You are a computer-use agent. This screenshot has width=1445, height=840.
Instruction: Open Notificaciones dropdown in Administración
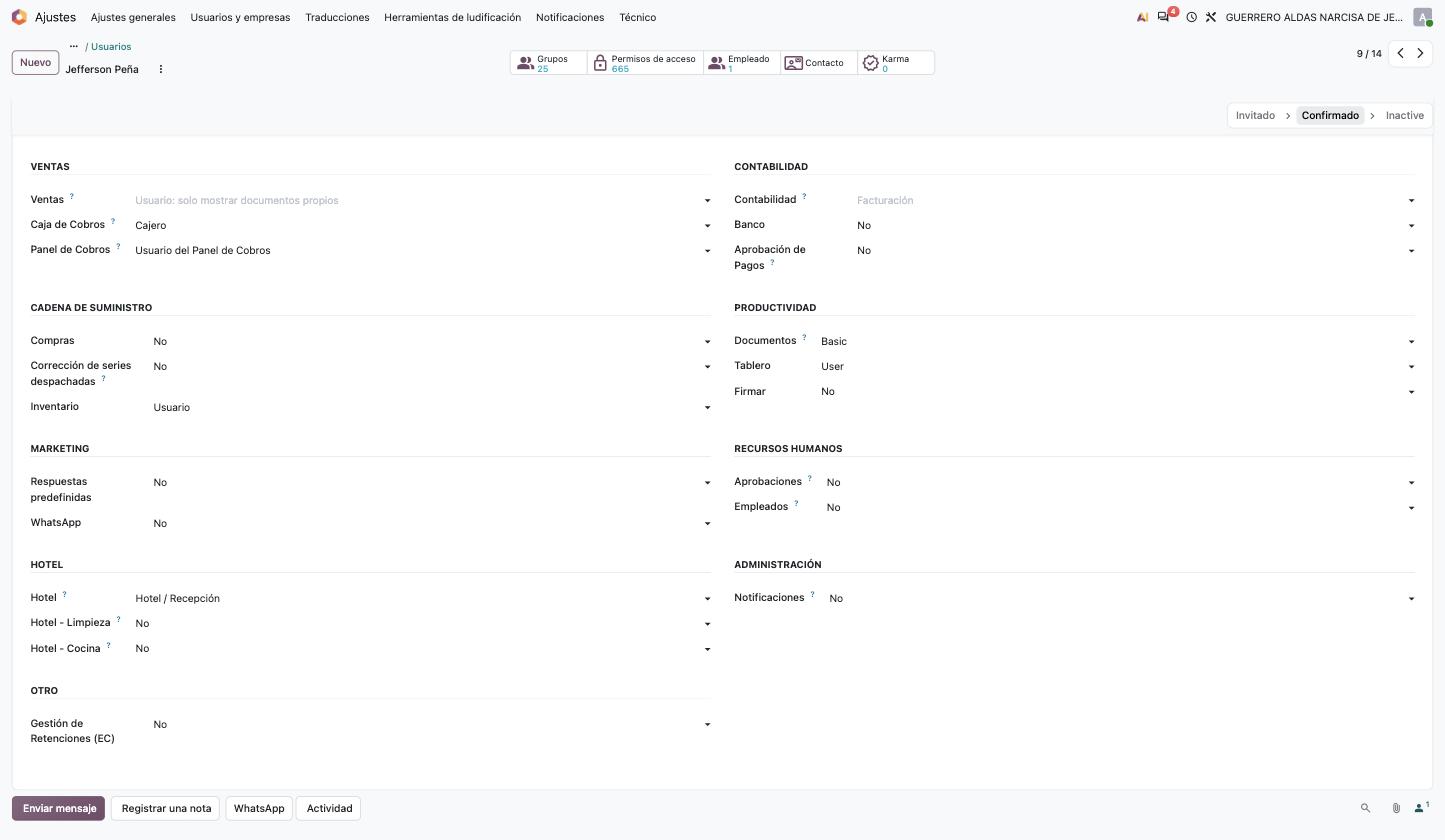click(x=1122, y=598)
